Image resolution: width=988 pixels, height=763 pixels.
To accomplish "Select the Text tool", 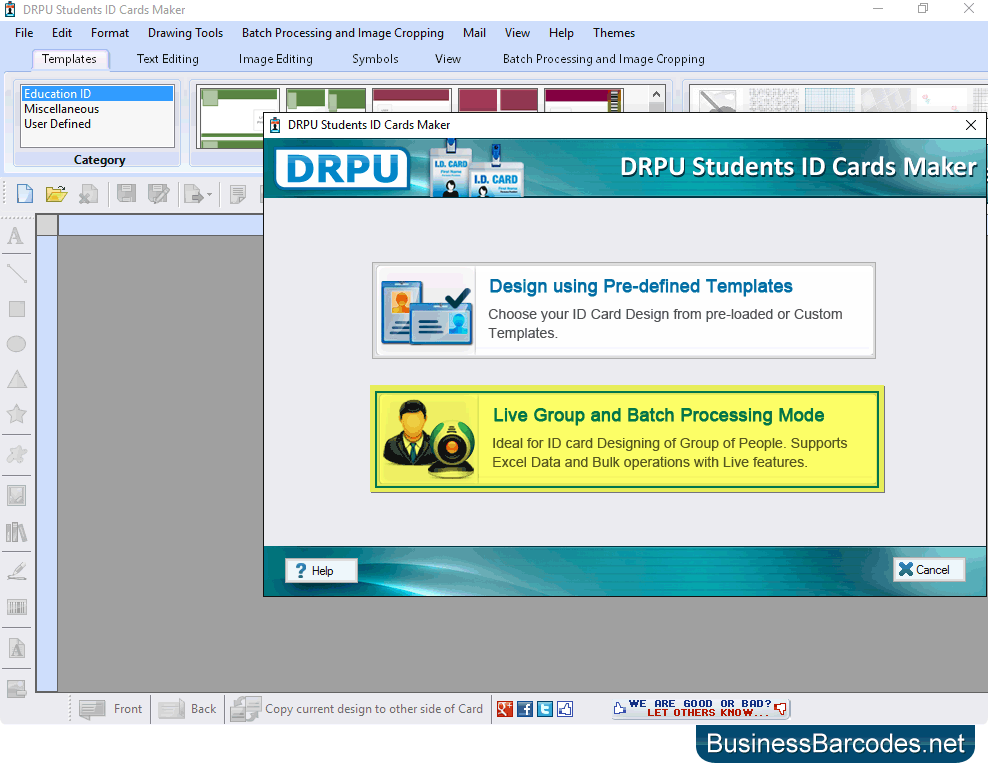I will point(16,236).
